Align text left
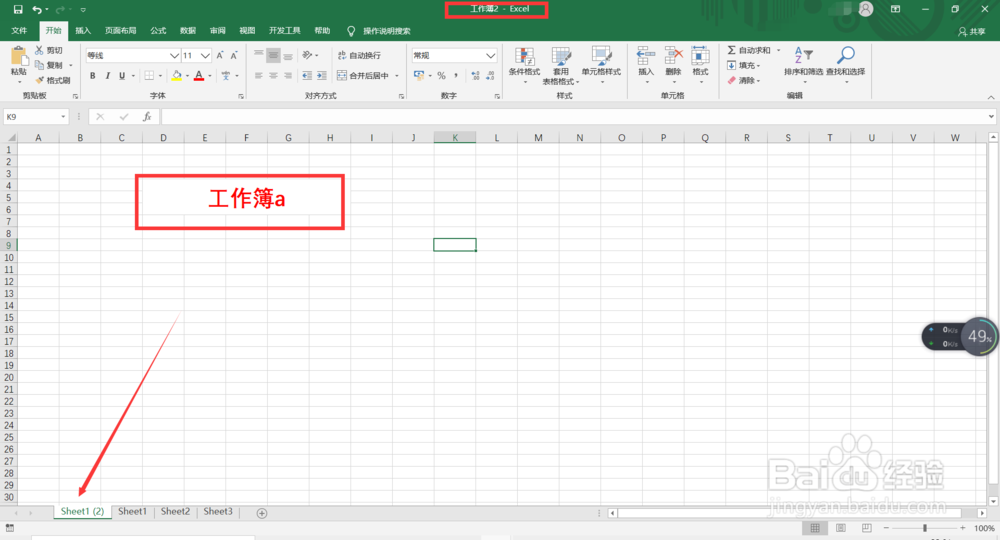Viewport: 1000px width, 540px height. (x=258, y=76)
